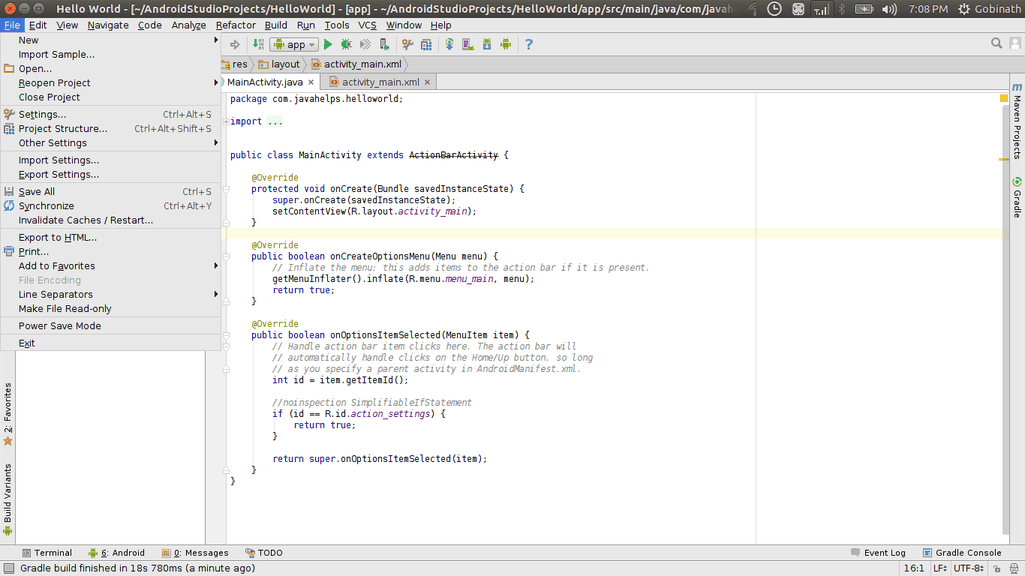Click the forward navigation arrow icon

(235, 44)
